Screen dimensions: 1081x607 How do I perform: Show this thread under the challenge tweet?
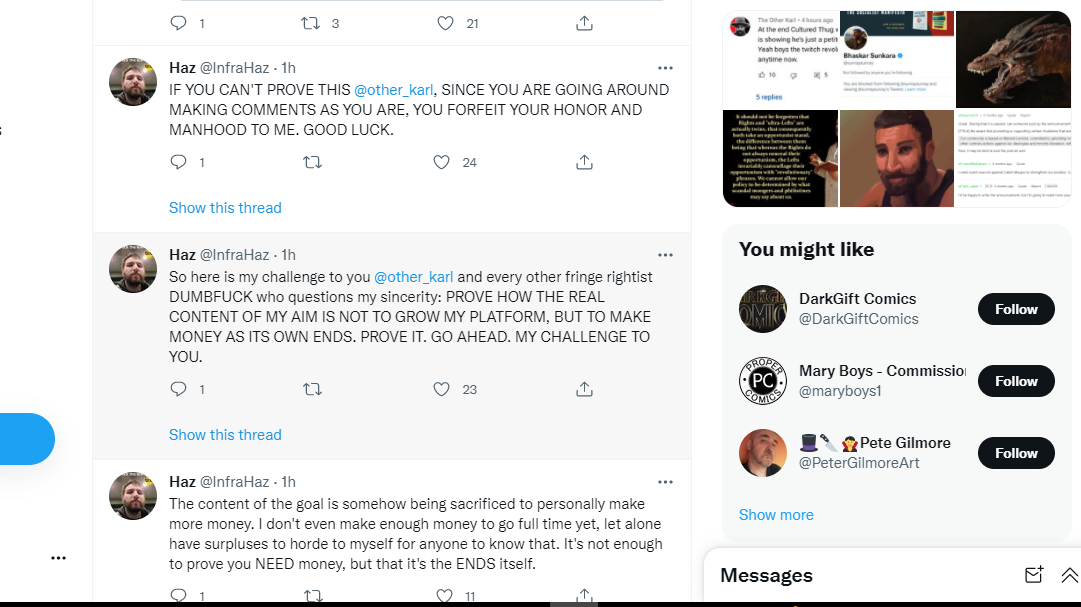coord(225,435)
